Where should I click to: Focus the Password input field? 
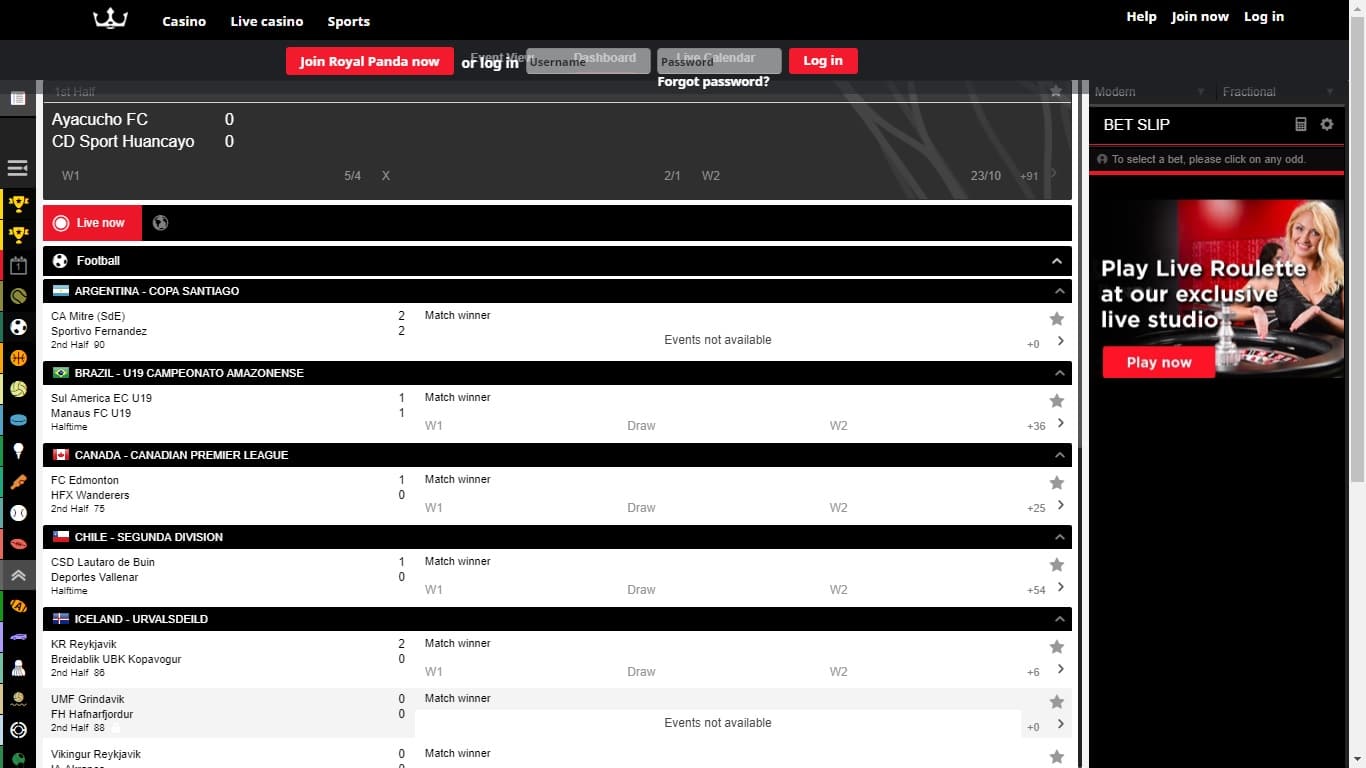719,61
